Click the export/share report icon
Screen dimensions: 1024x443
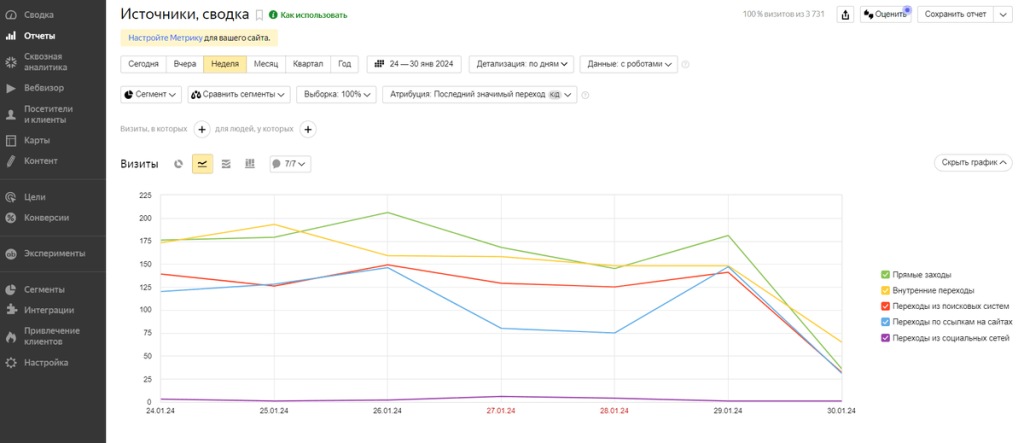(846, 15)
